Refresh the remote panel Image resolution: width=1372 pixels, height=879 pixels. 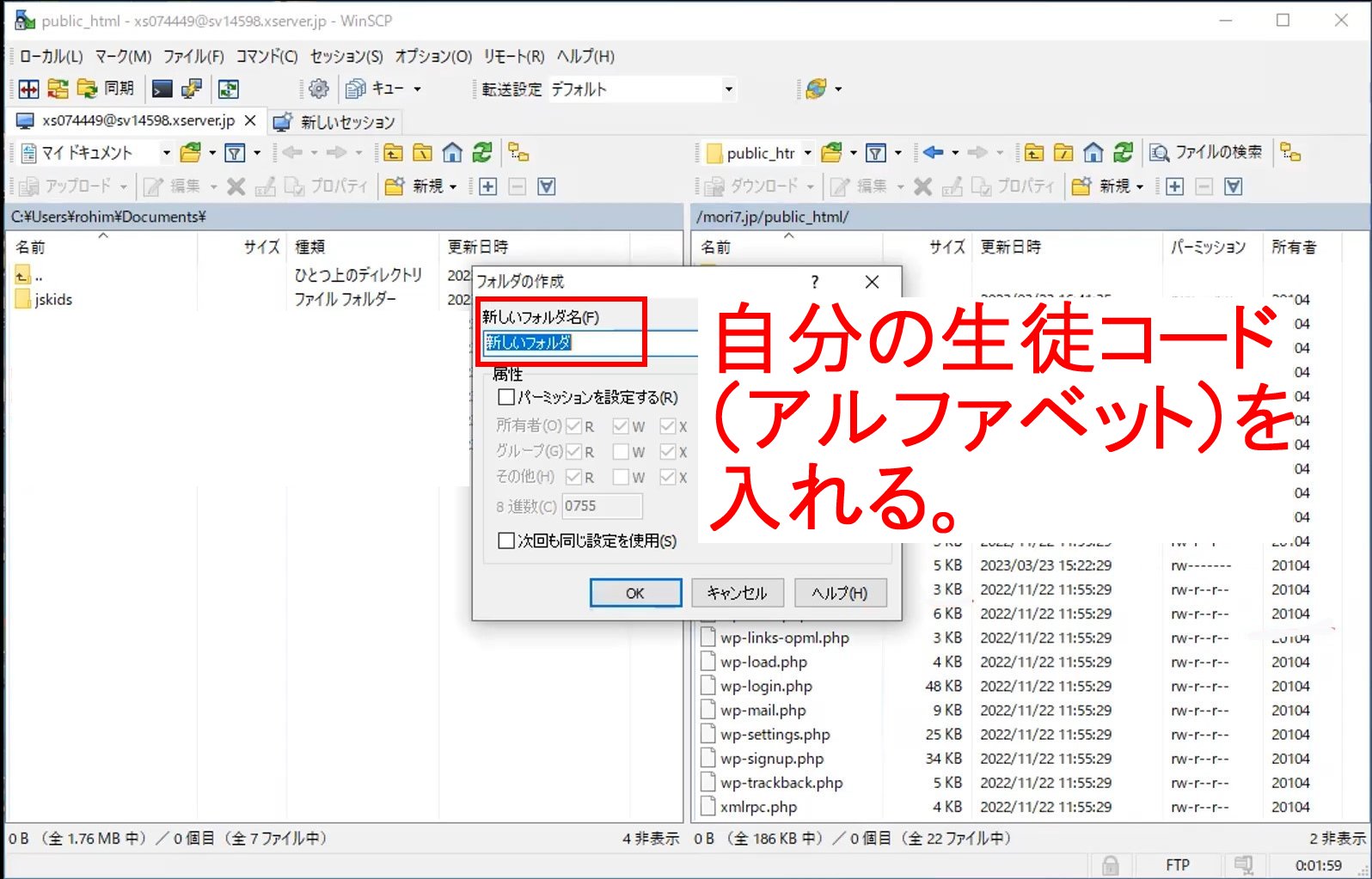click(x=1123, y=153)
